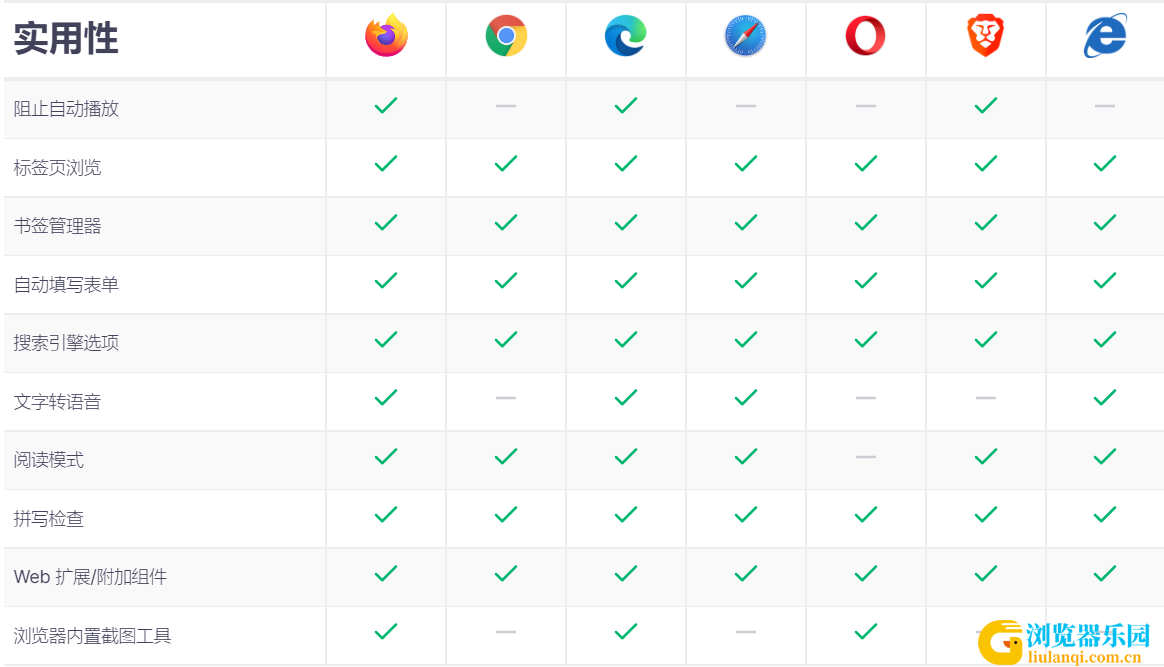Image resolution: width=1164 pixels, height=667 pixels.
Task: Click Chrome dash in 文字转语音 row
Action: point(506,398)
